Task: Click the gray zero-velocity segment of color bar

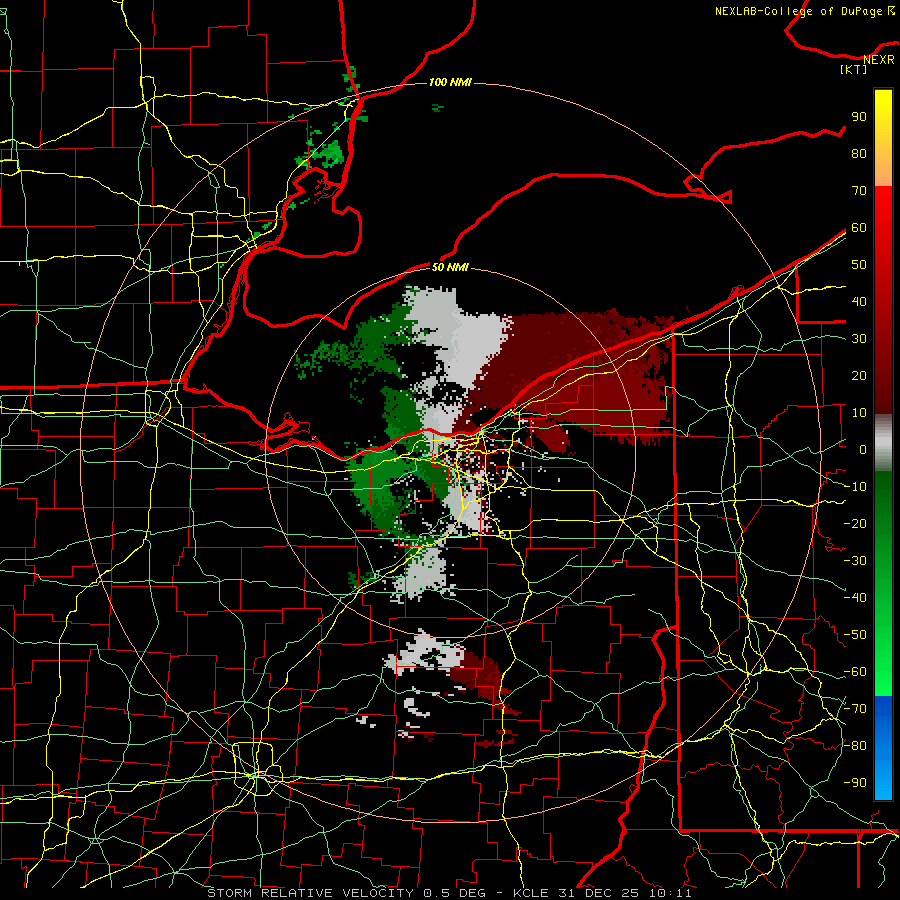Action: pyautogui.click(x=883, y=443)
